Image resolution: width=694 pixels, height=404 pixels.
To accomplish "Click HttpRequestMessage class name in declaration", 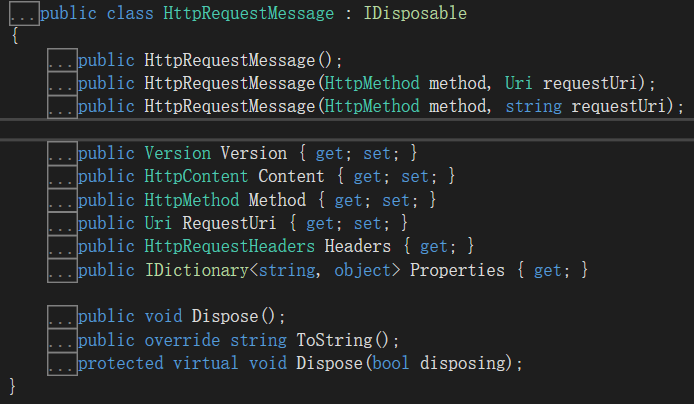I will (249, 13).
